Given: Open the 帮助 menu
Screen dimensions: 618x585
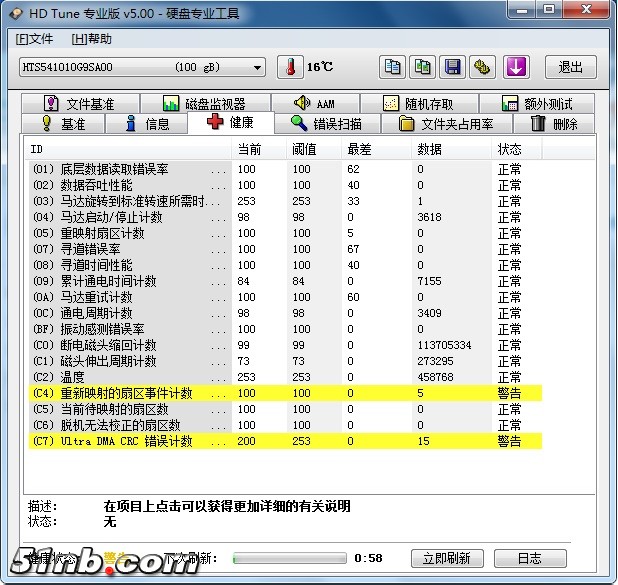Looking at the screenshot, I should [92, 39].
